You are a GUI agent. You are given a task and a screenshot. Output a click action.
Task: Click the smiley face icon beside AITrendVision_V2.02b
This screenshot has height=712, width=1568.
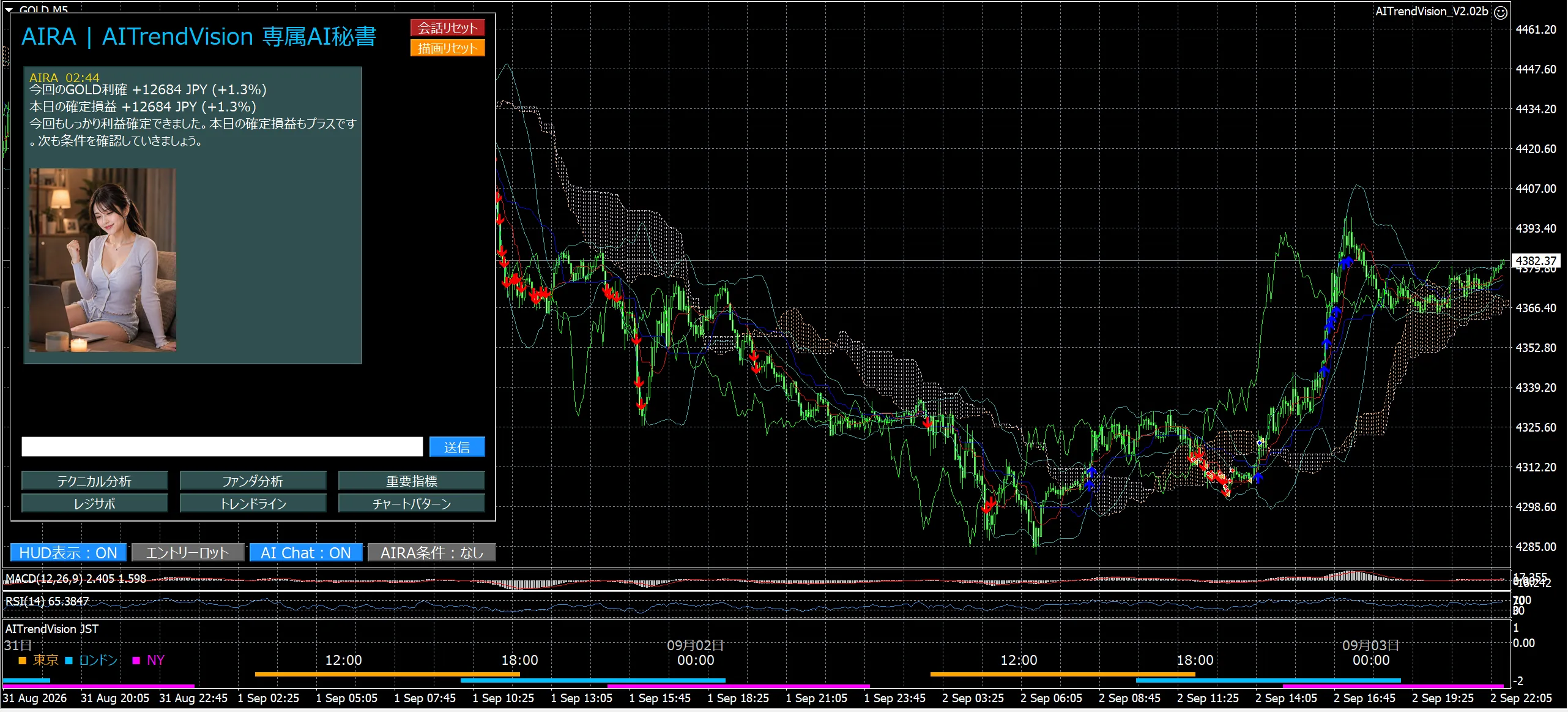[x=1501, y=13]
